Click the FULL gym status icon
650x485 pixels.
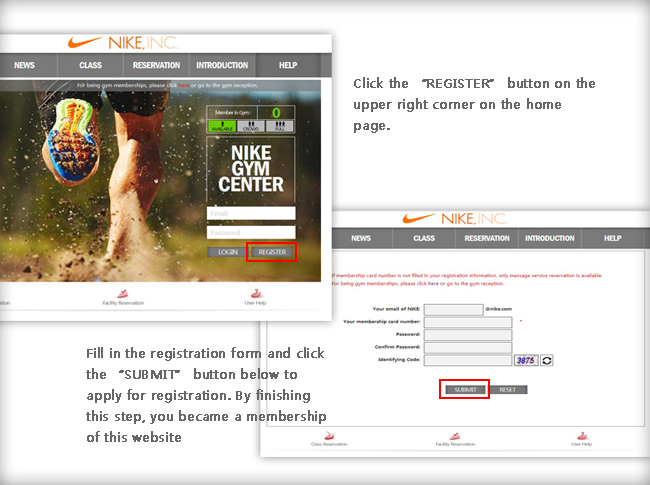coord(280,126)
